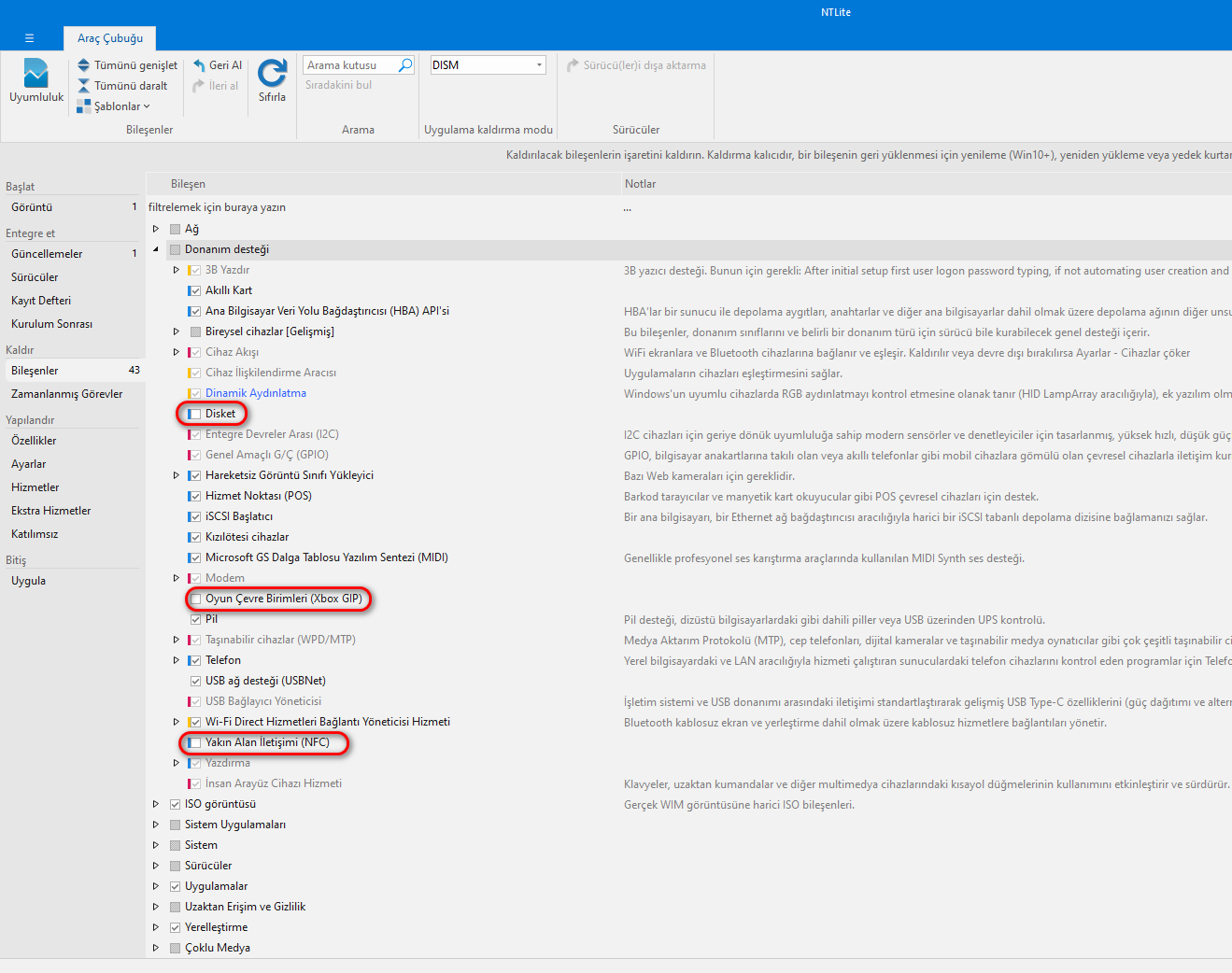Open Görüntü in the sidebar
Viewport: 1232px width, 973px height.
tap(73, 207)
